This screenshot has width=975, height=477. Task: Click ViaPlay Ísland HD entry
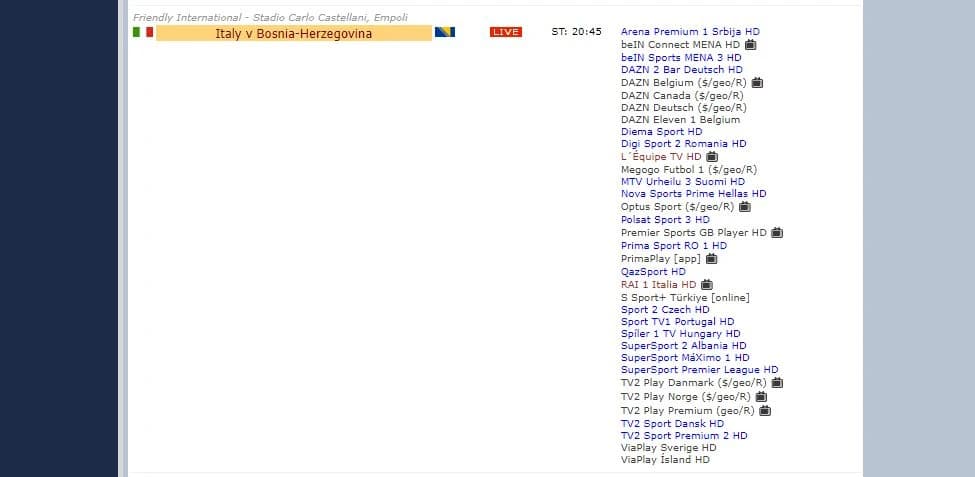click(x=665, y=460)
